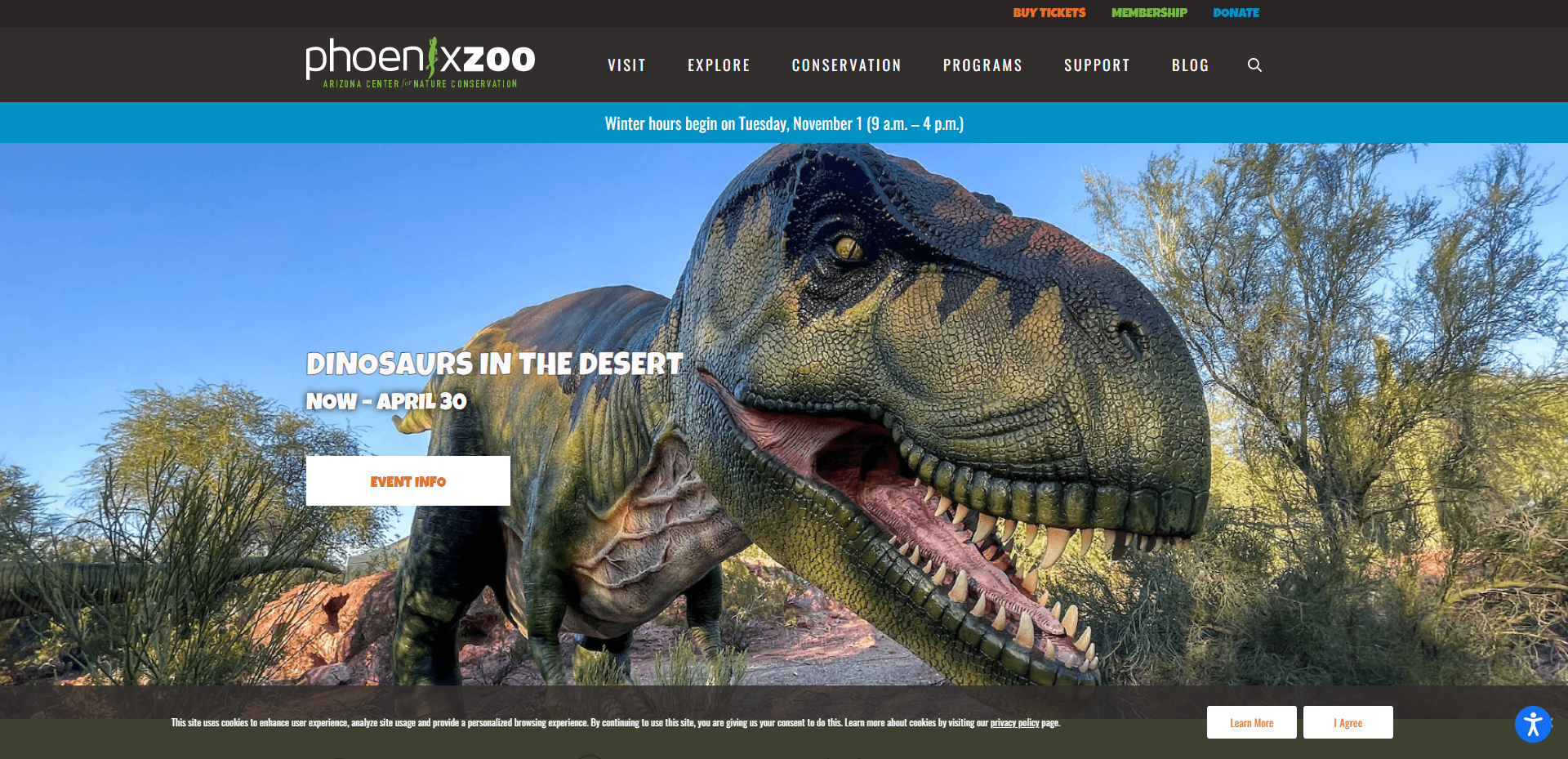Image resolution: width=1568 pixels, height=759 pixels.
Task: Expand the Support navigation menu
Action: coord(1097,65)
